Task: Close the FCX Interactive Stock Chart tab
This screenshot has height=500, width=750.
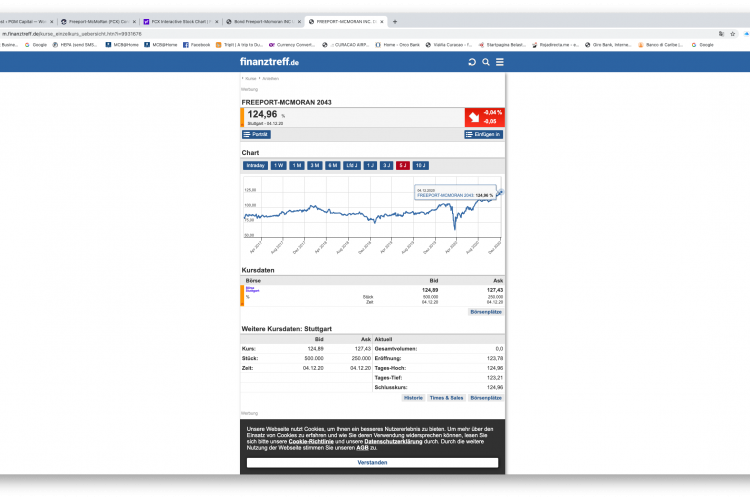Action: tap(217, 22)
